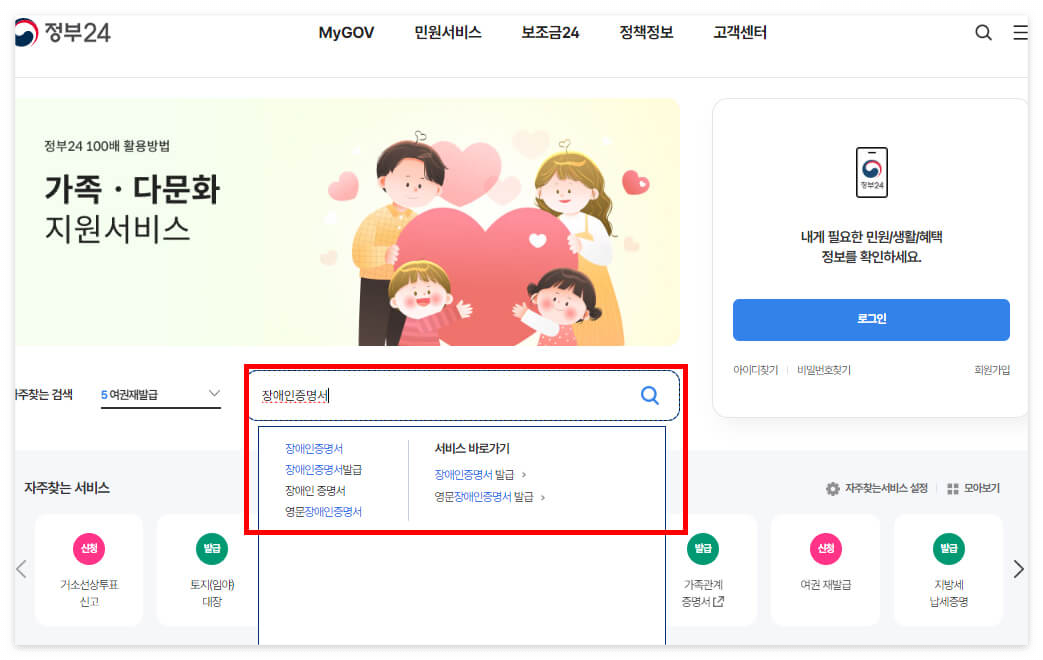1043x660 pixels.
Task: Select the 영문장애인증명서 search suggestion
Action: click(326, 511)
